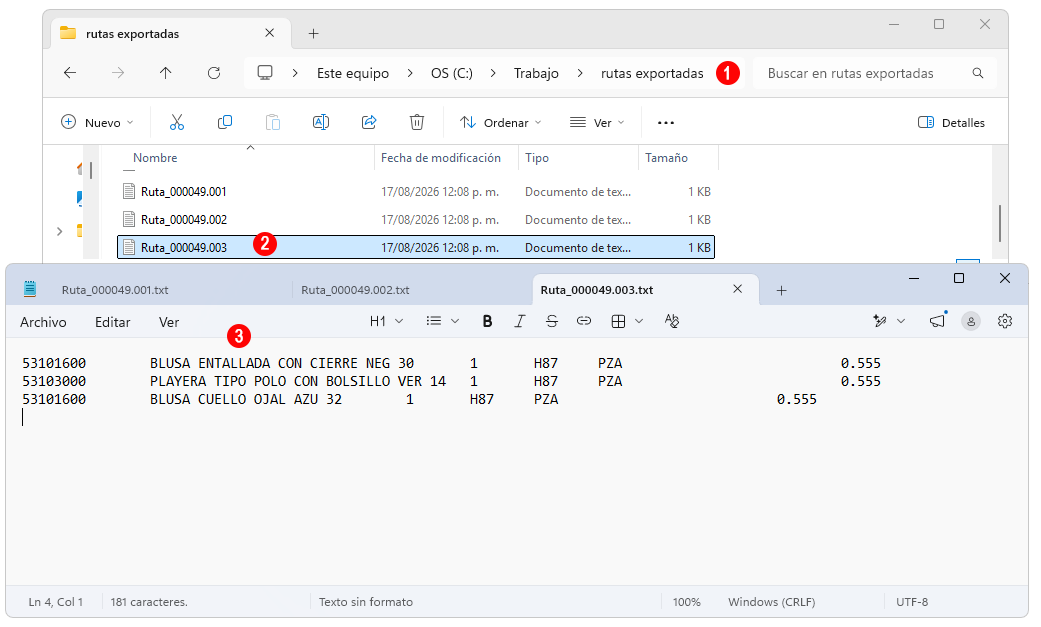Viewport: 1041px width, 627px height.
Task: Click the 100% zoom status in Notepad
Action: 686,602
